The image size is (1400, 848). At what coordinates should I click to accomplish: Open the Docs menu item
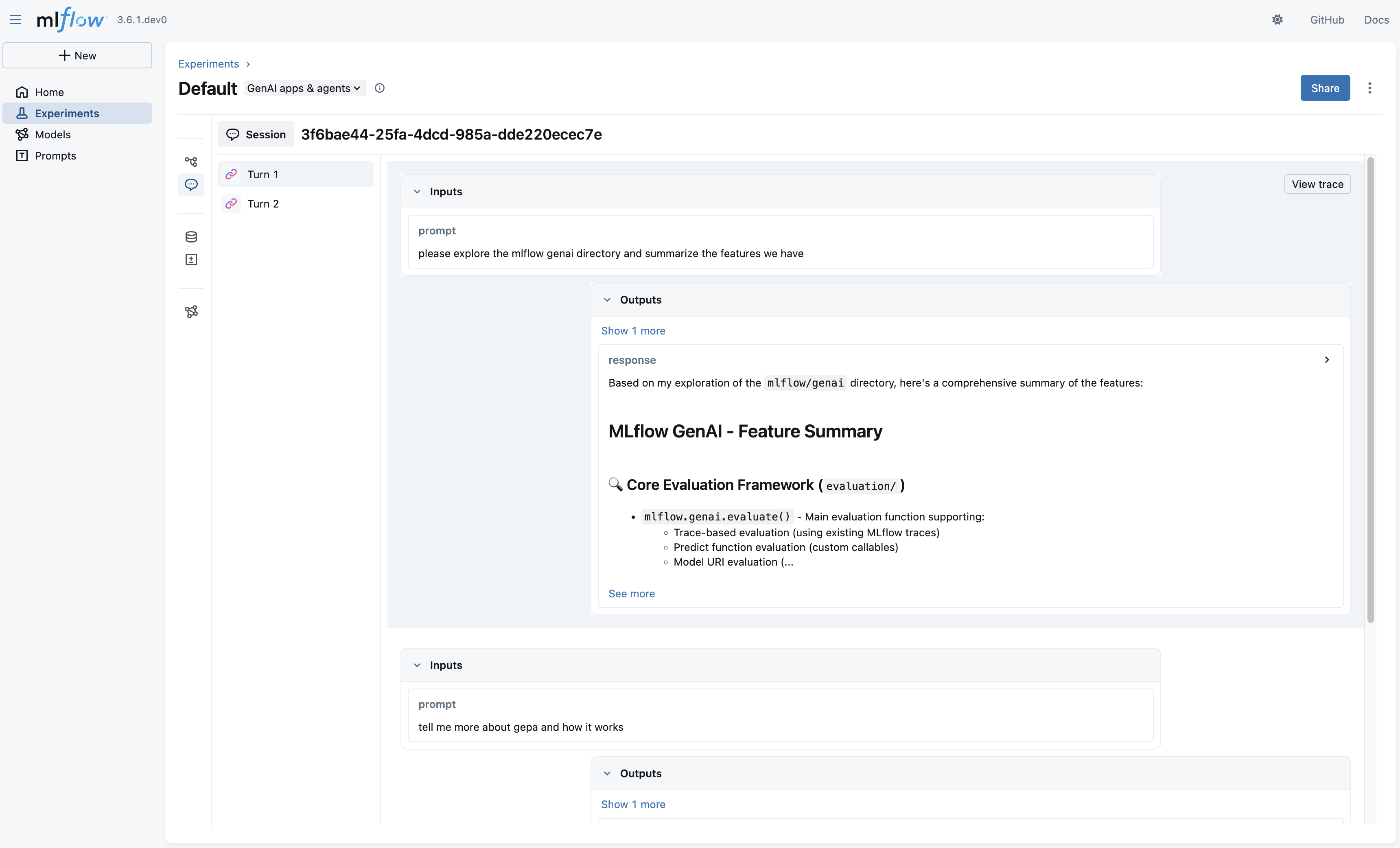(x=1376, y=19)
